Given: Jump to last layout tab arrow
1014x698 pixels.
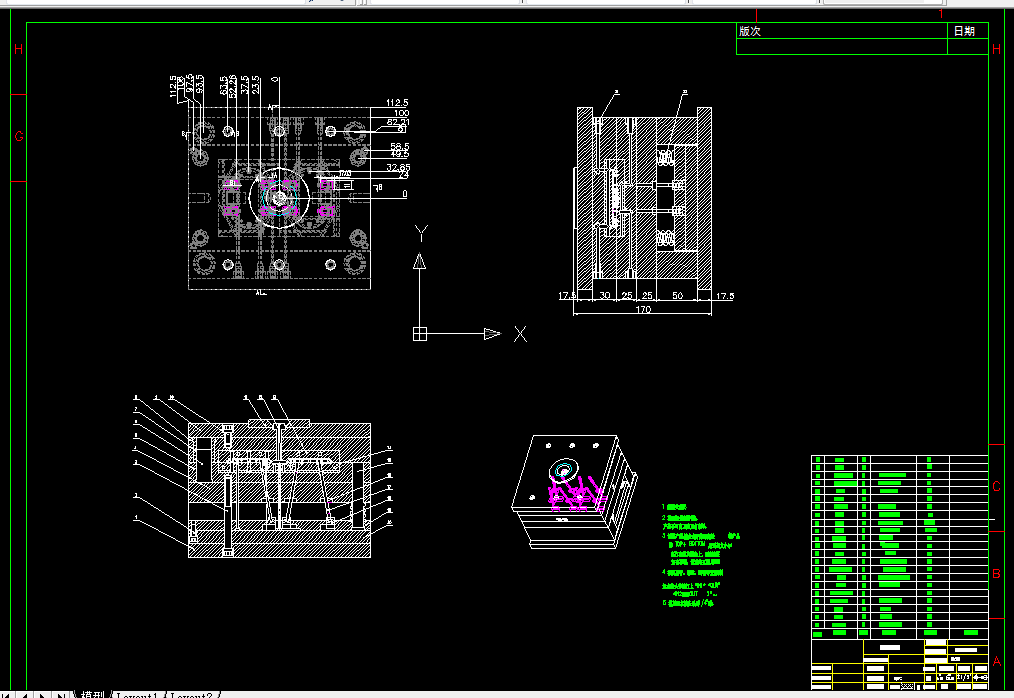Looking at the screenshot, I should pos(61,695).
